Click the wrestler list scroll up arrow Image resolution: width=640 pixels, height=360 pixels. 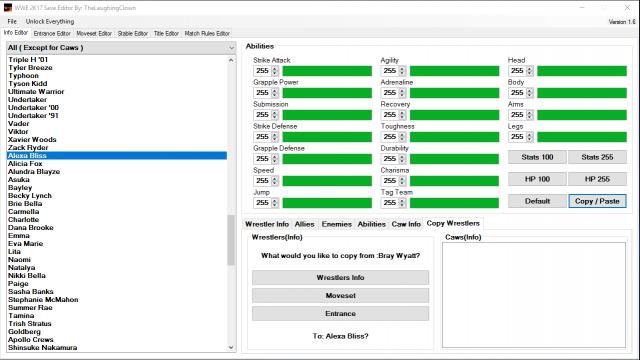click(231, 60)
